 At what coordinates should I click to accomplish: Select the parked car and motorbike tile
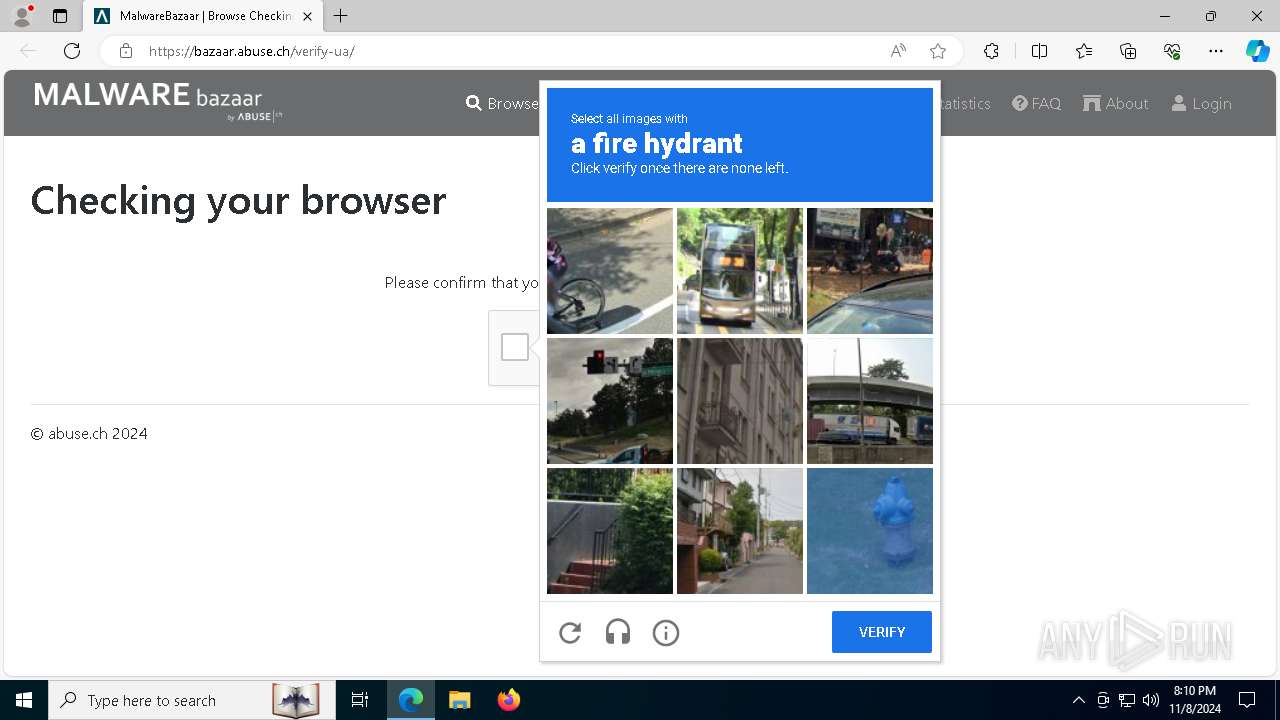pyautogui.click(x=870, y=271)
